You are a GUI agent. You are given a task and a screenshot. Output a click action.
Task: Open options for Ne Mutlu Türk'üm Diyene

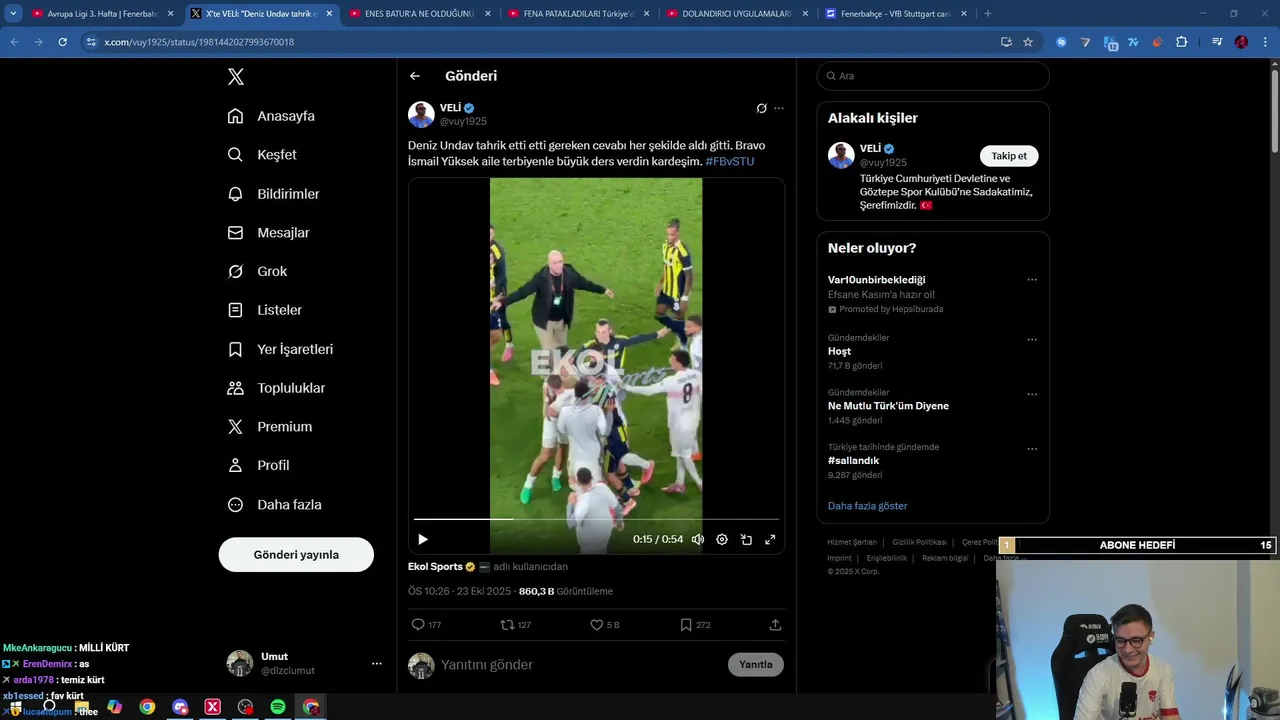[x=1032, y=394]
